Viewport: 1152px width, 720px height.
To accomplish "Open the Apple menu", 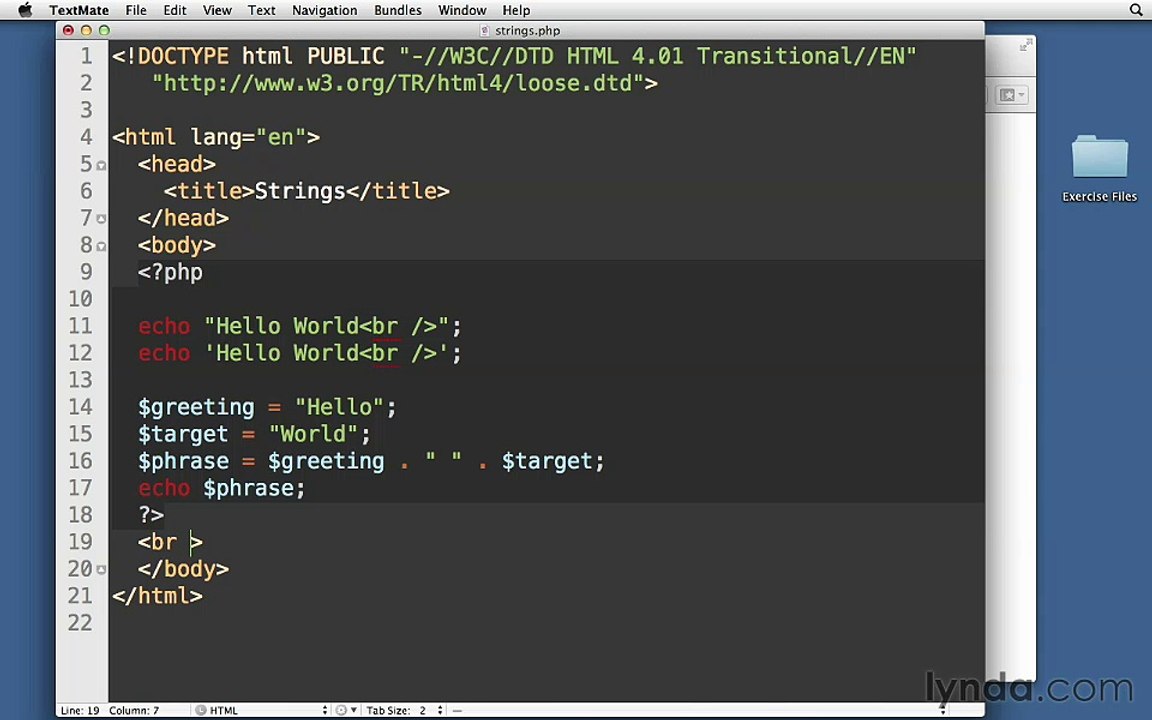I will coord(25,10).
